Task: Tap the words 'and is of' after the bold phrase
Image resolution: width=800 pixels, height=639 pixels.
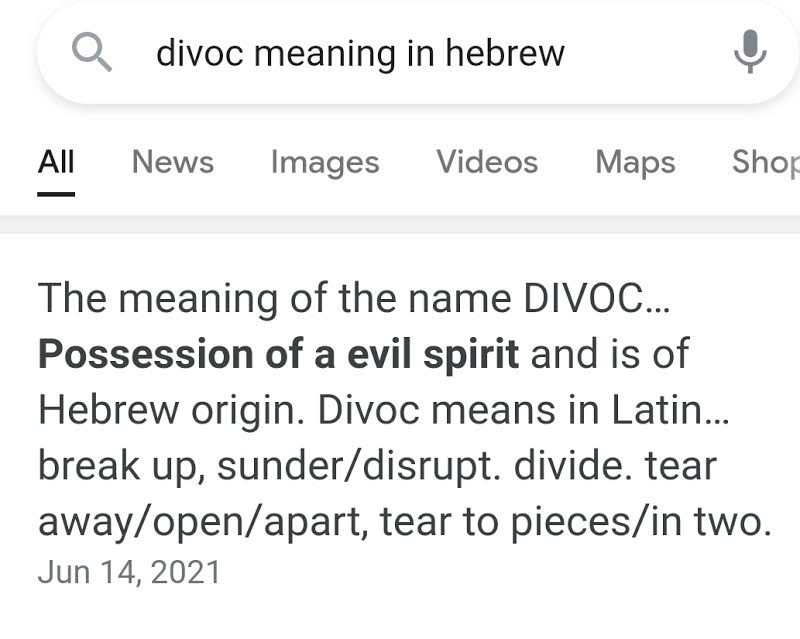Action: [610, 354]
